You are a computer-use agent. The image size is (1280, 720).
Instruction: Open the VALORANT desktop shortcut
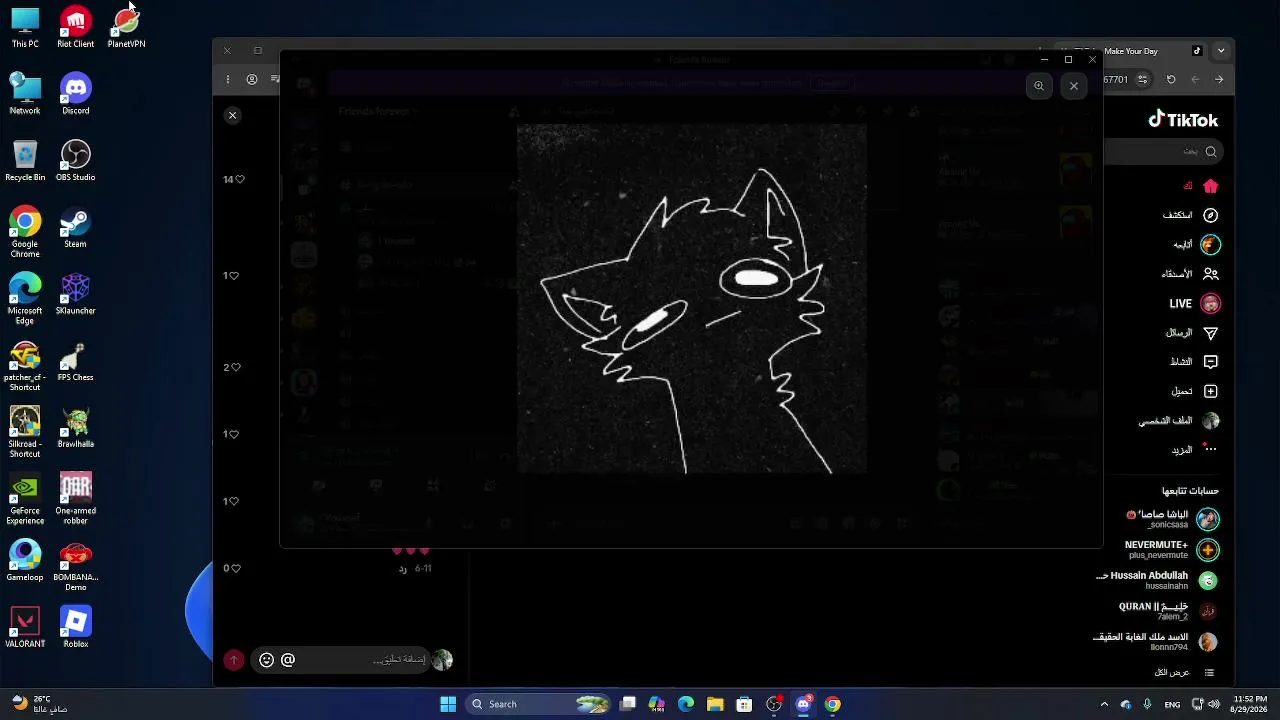(25, 628)
